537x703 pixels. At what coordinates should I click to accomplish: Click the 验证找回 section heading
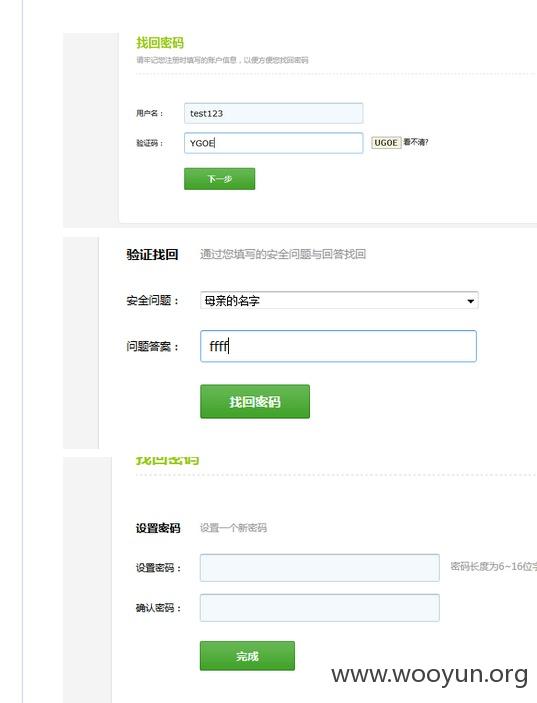152,255
